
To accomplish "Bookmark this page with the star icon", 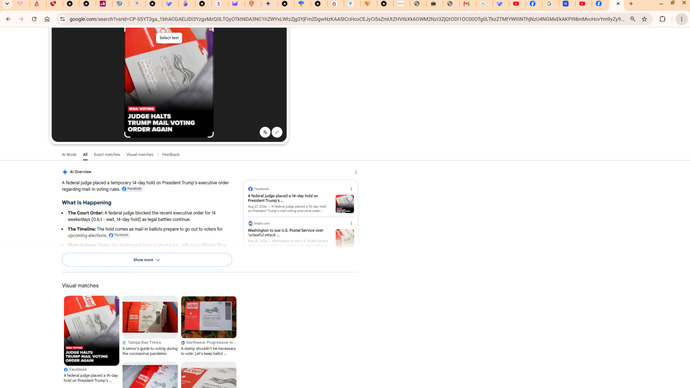I will pos(644,19).
